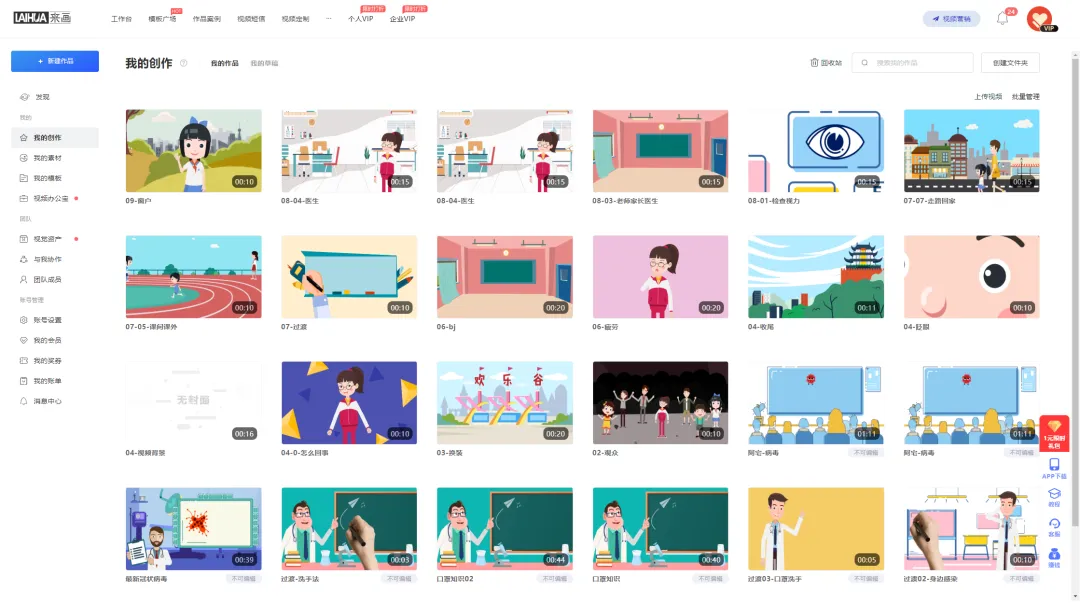Viewport: 1080px width, 603px height.
Task: Open the 07-05-课间课外 track thumbnail
Action: (x=194, y=277)
